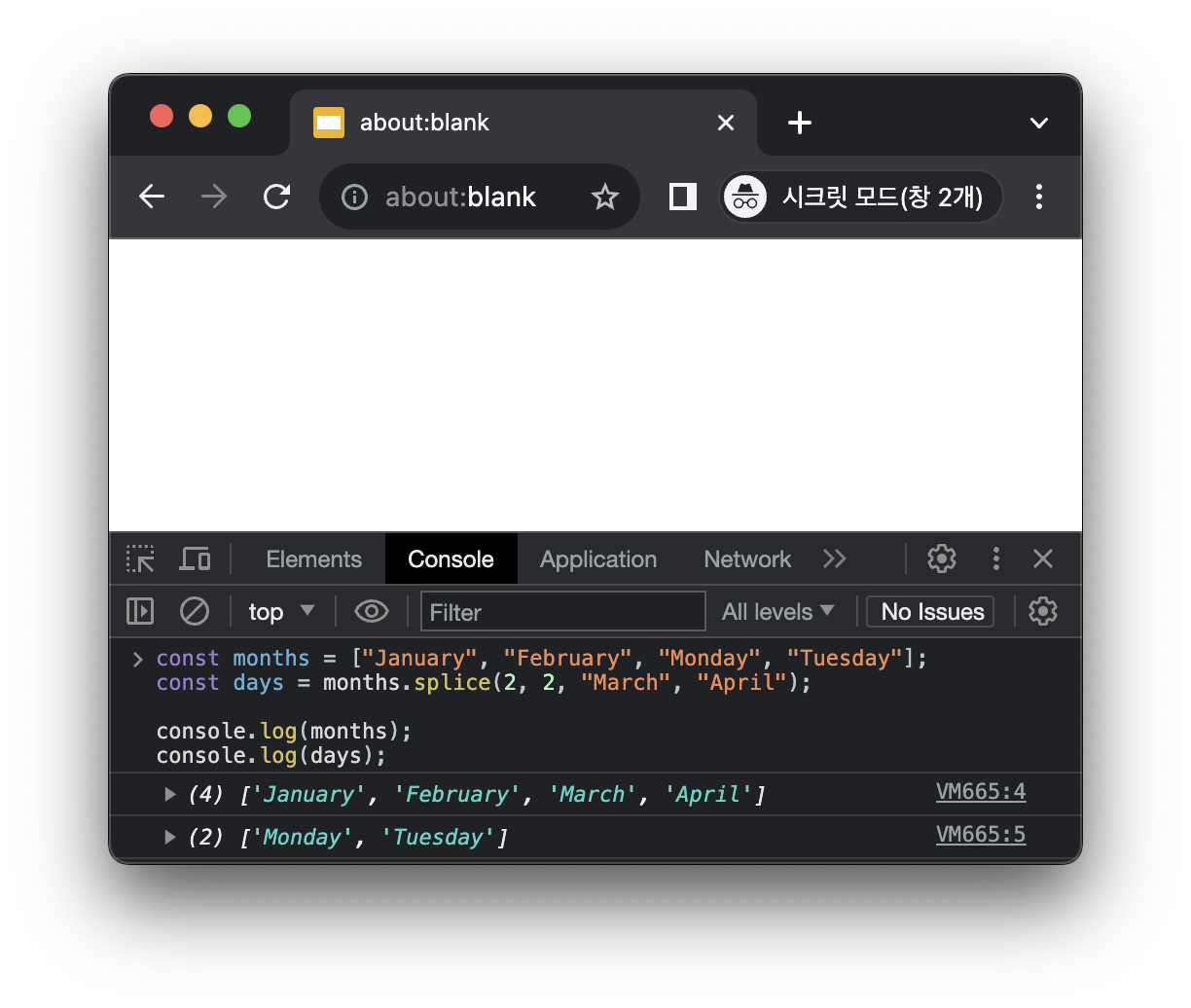The image size is (1191, 1008).
Task: Clear the console
Action: point(195,611)
